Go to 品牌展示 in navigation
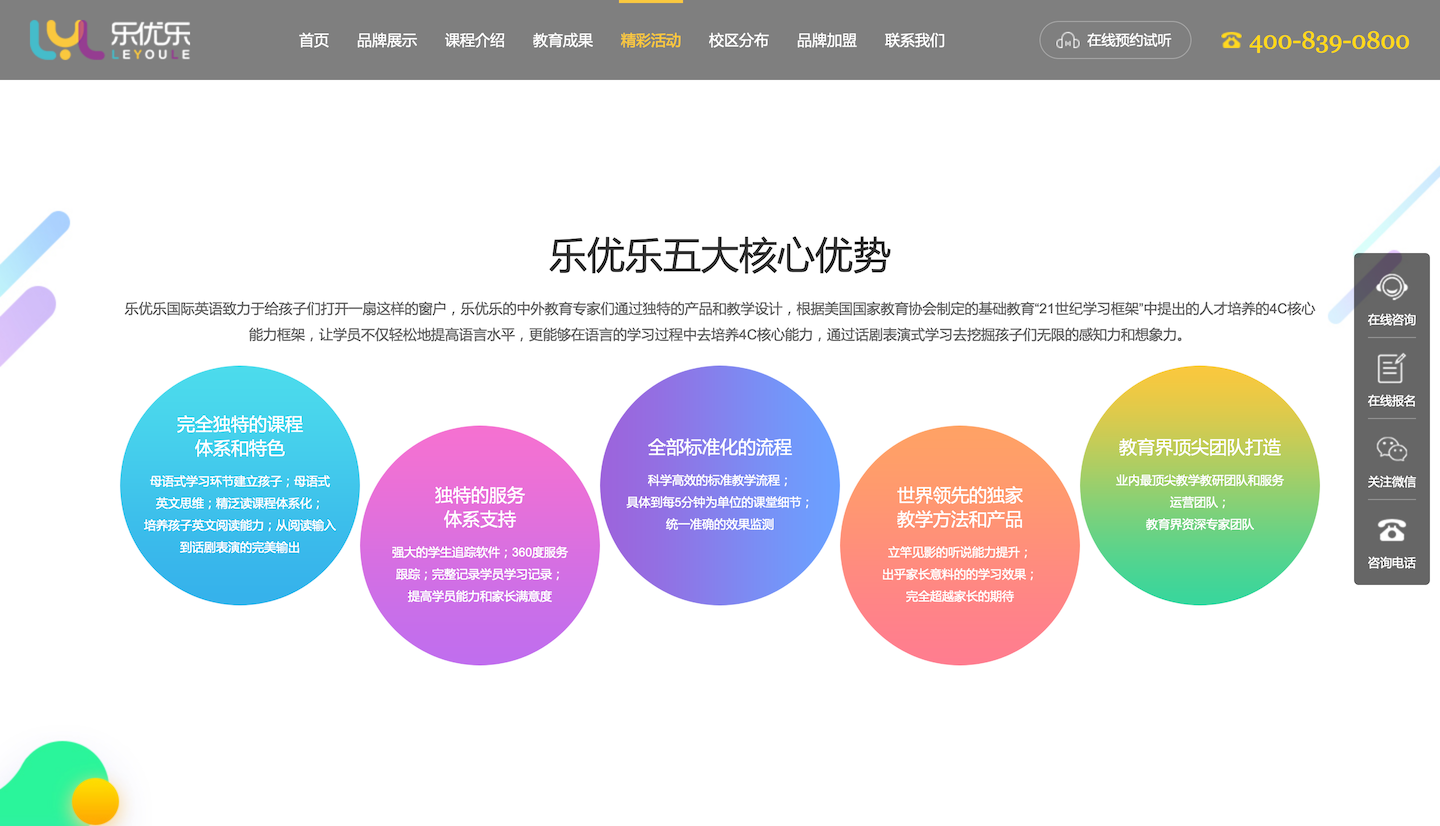1440x826 pixels. tap(387, 41)
